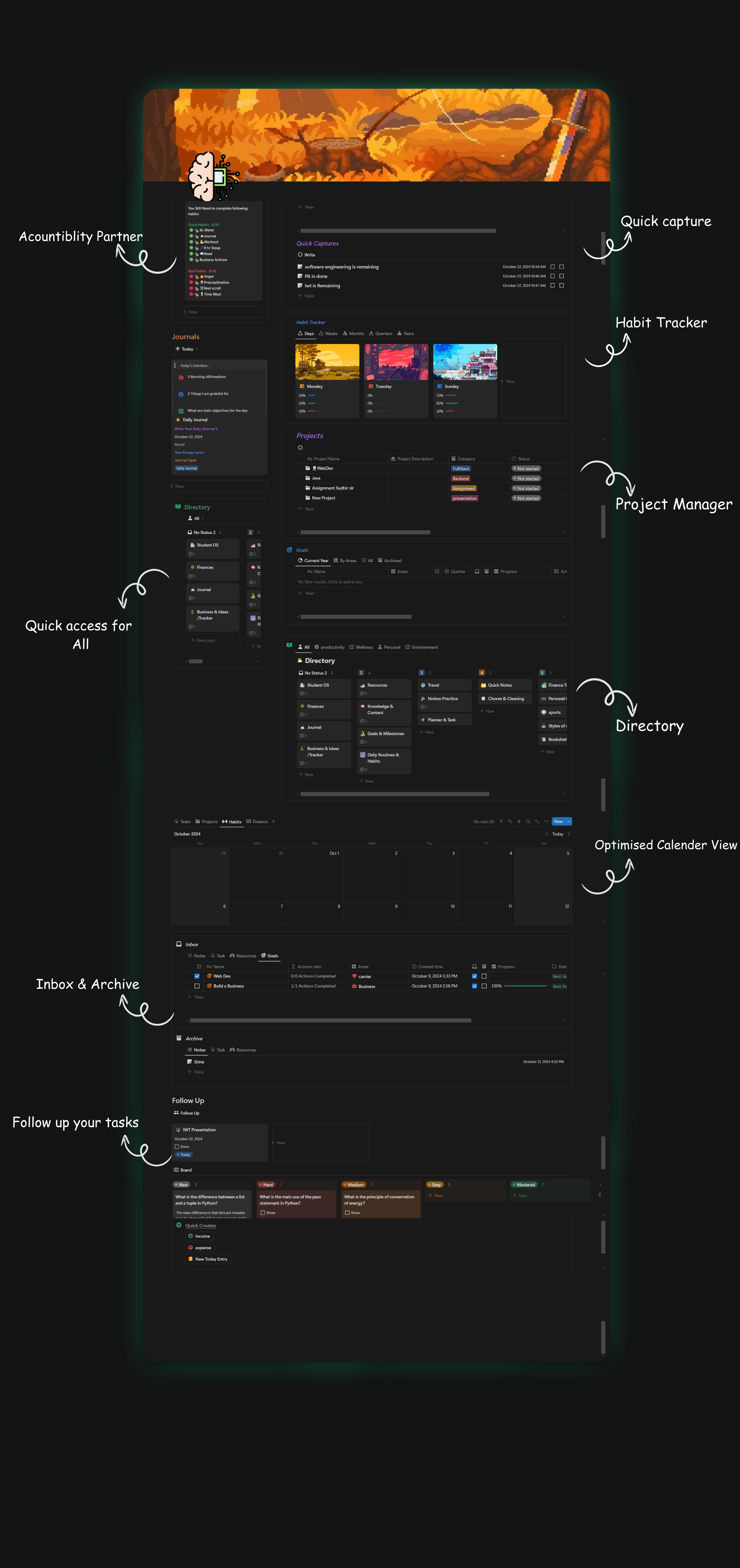Click the Income quick create button
This screenshot has width=740, height=1568.
click(199, 1236)
